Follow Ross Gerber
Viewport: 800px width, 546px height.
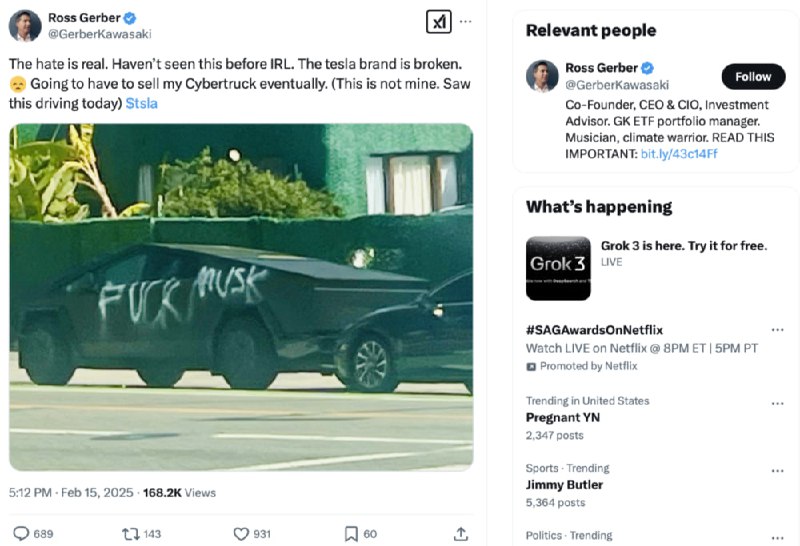point(753,77)
